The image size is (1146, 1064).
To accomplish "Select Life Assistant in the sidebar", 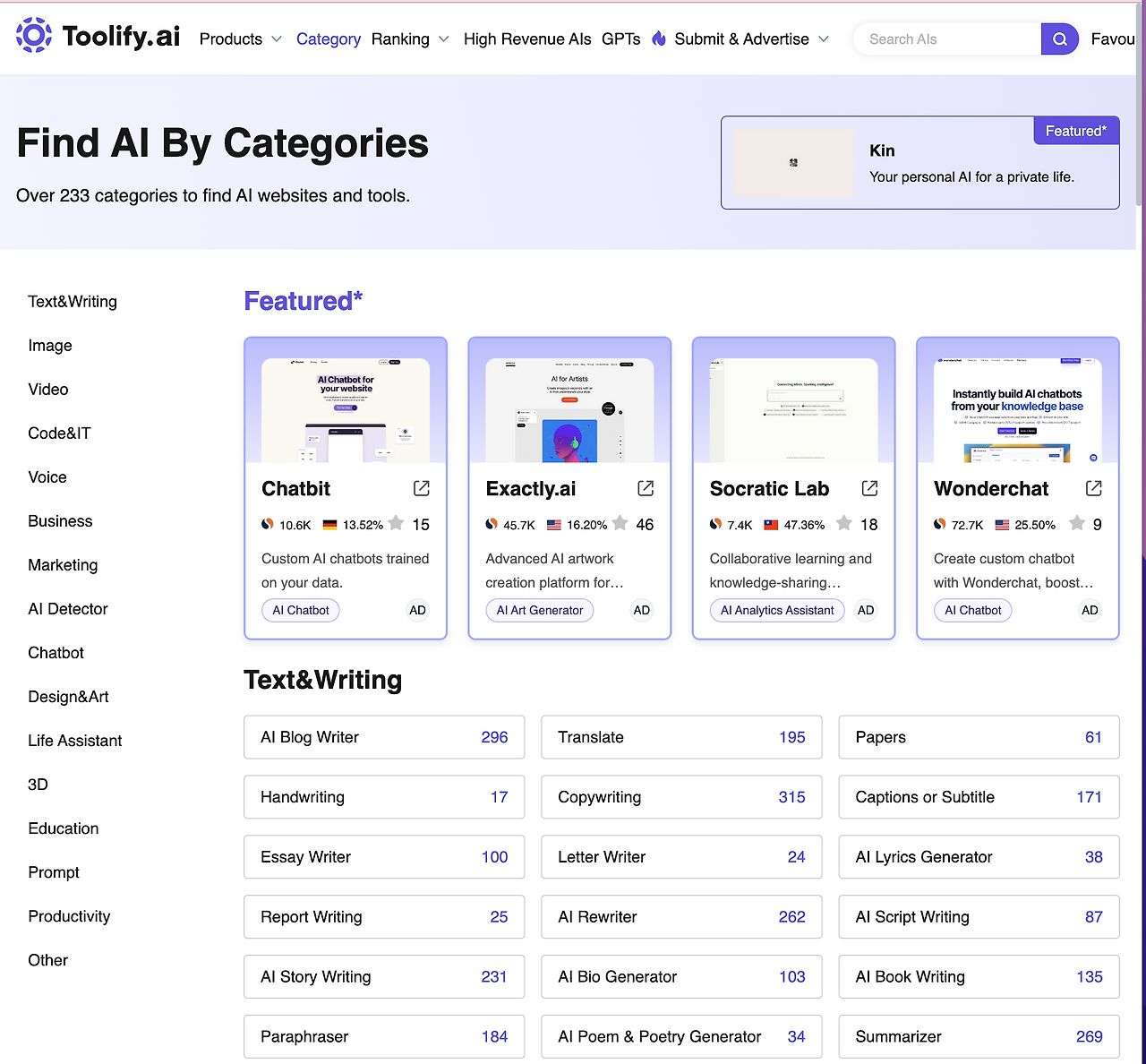I will click(75, 740).
